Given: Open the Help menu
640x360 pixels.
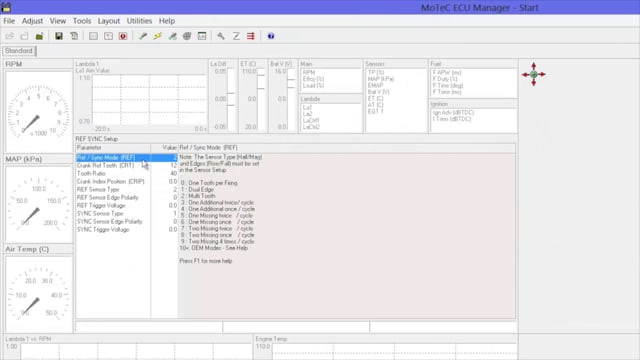Looking at the screenshot, I should [x=167, y=21].
